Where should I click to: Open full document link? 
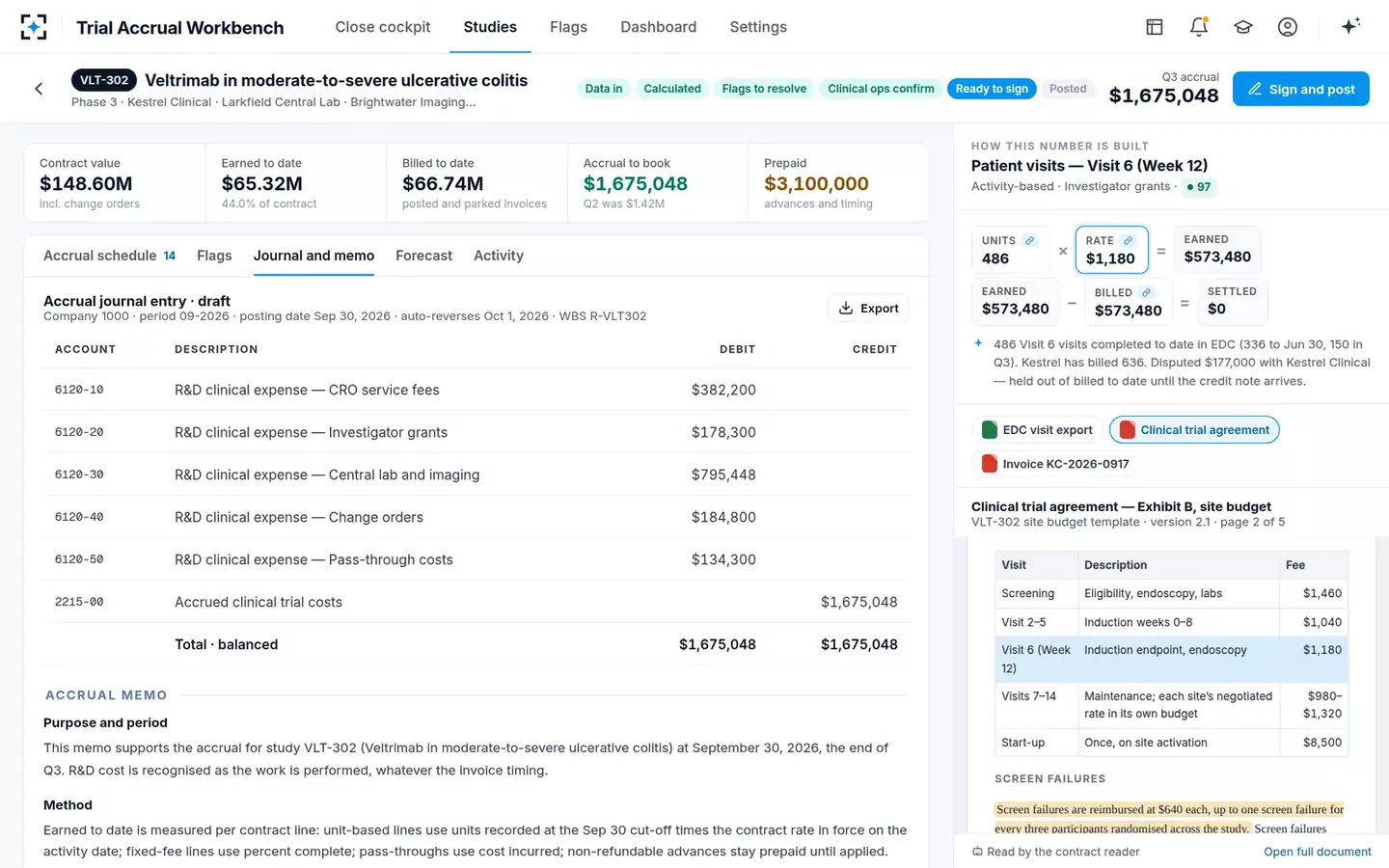tap(1318, 852)
